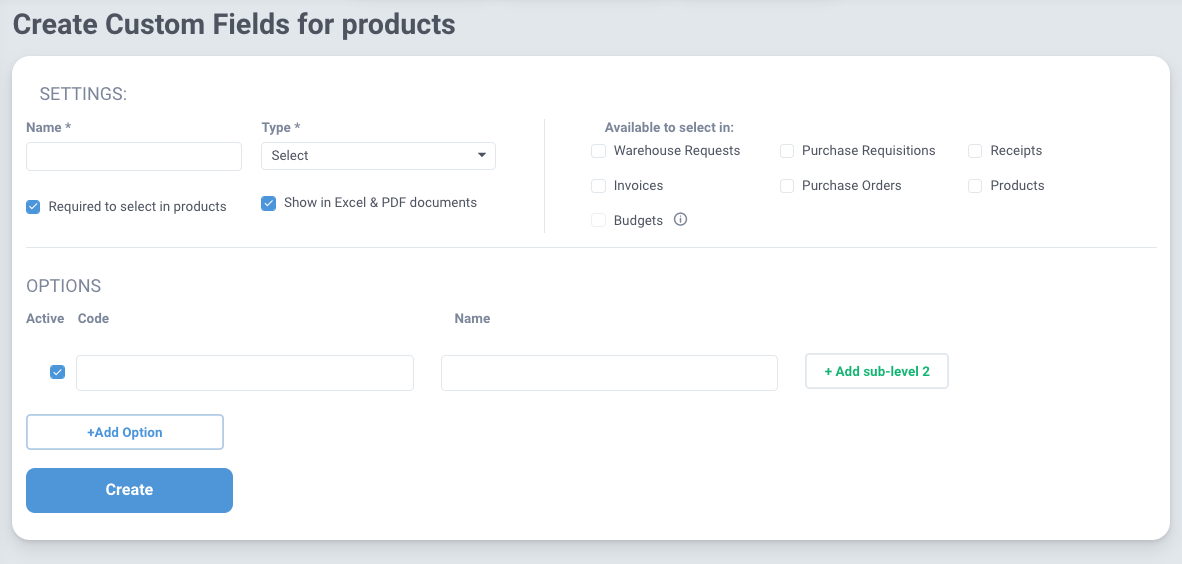Toggle the Budgets checkbox

599,220
